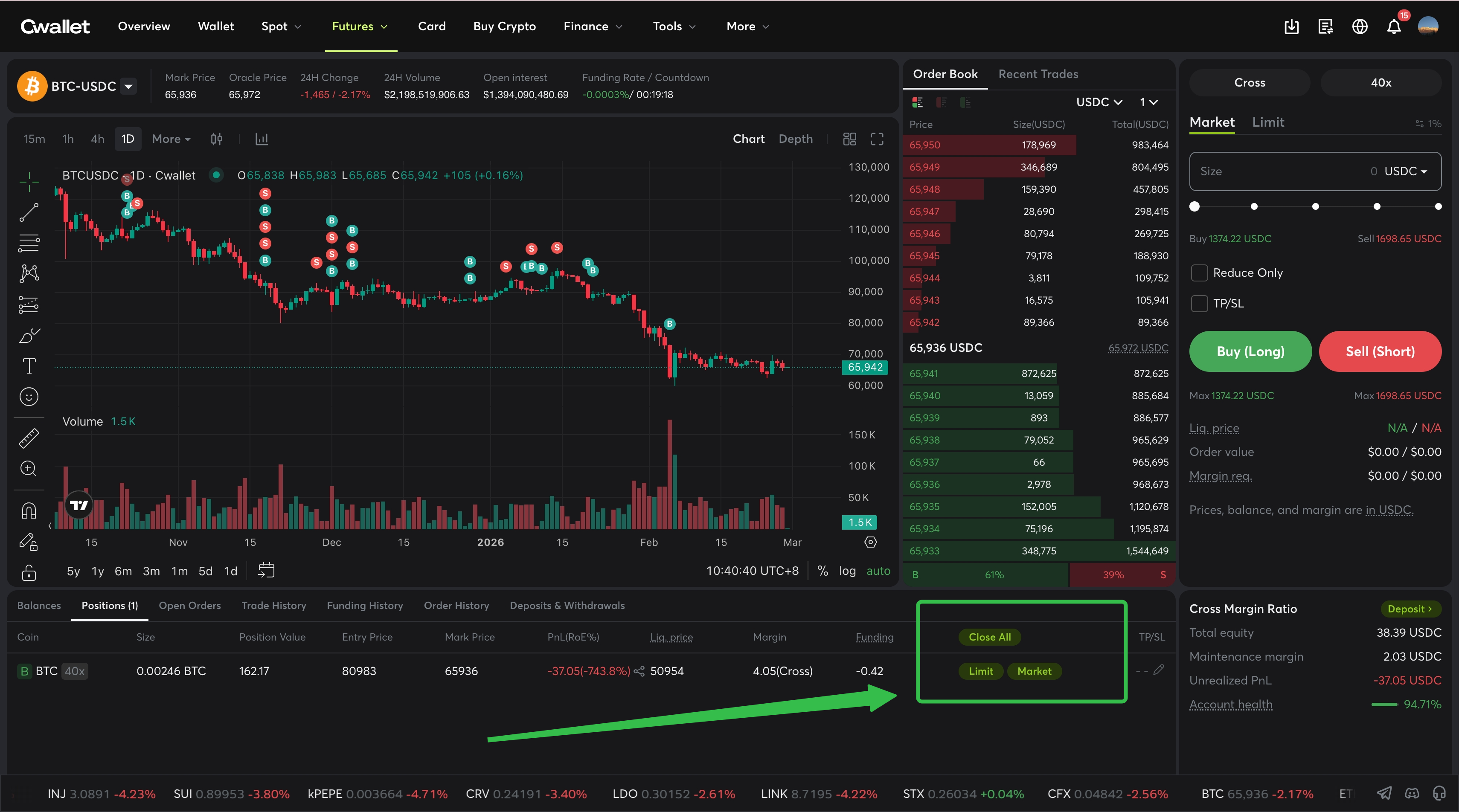
Task: Enter fullscreen chart mode
Action: tap(877, 139)
